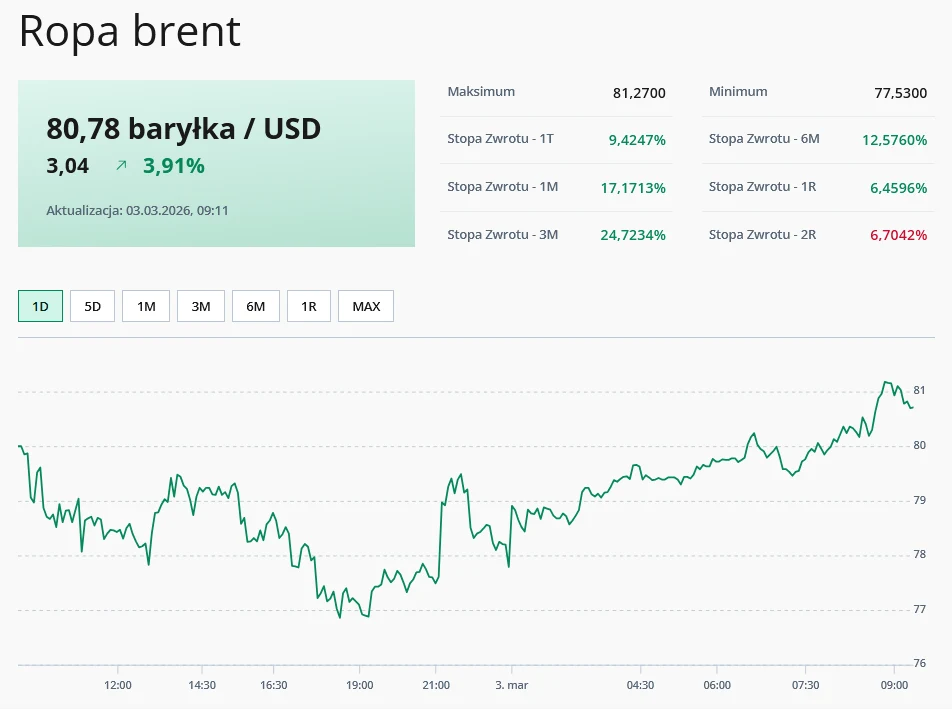Viewport: 952px width, 709px height.
Task: Select the 6M range button
Action: (x=255, y=306)
